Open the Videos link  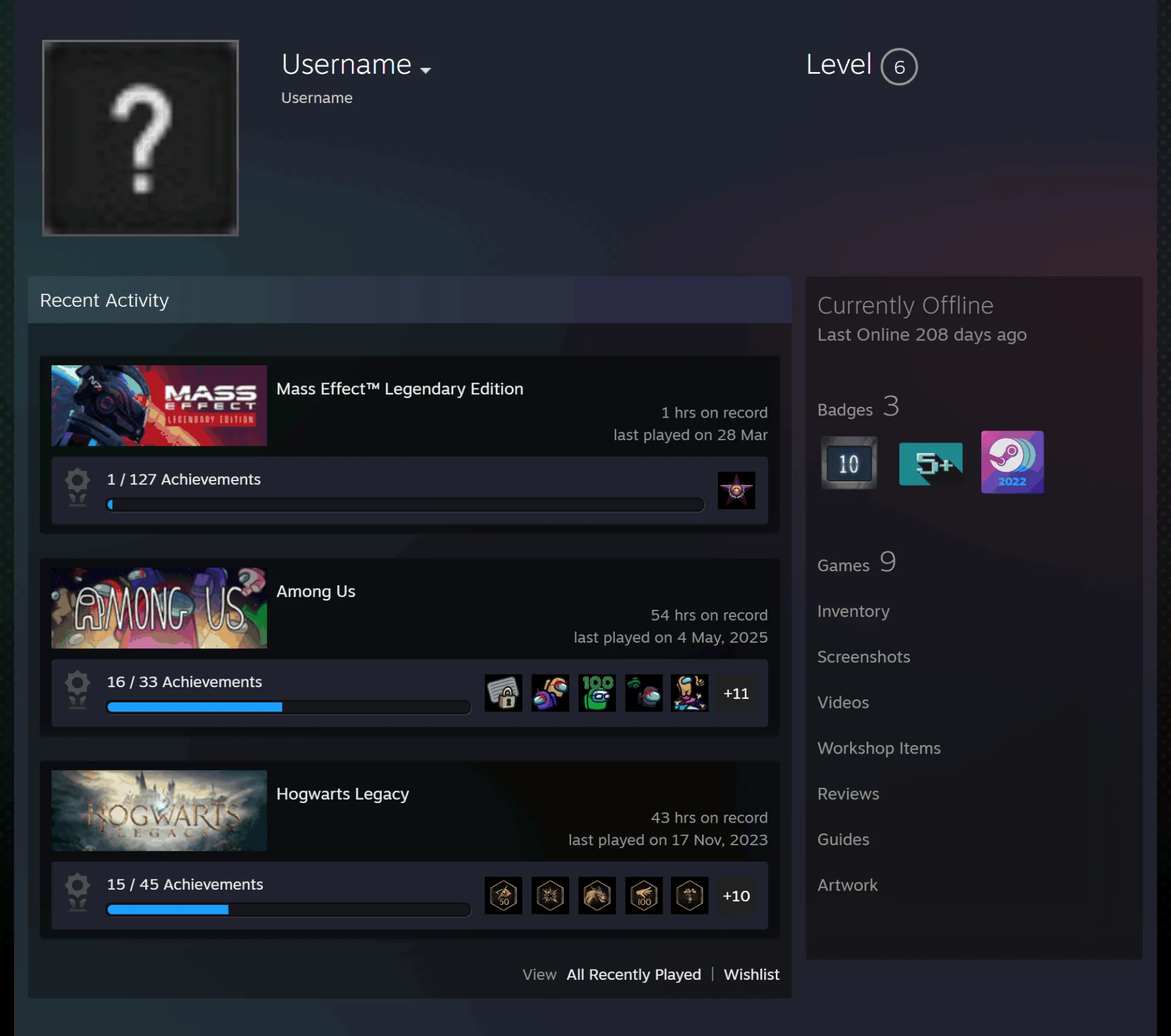843,702
